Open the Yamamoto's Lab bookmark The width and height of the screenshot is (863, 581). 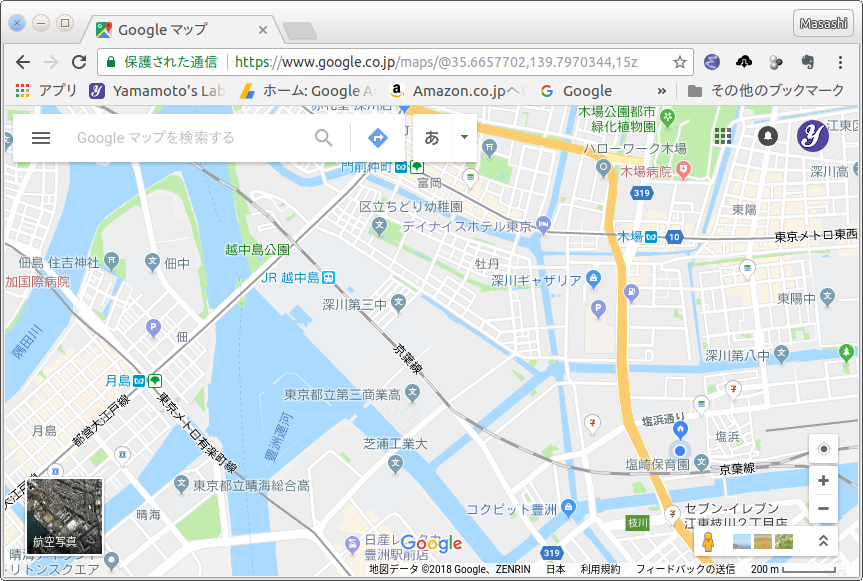point(157,91)
